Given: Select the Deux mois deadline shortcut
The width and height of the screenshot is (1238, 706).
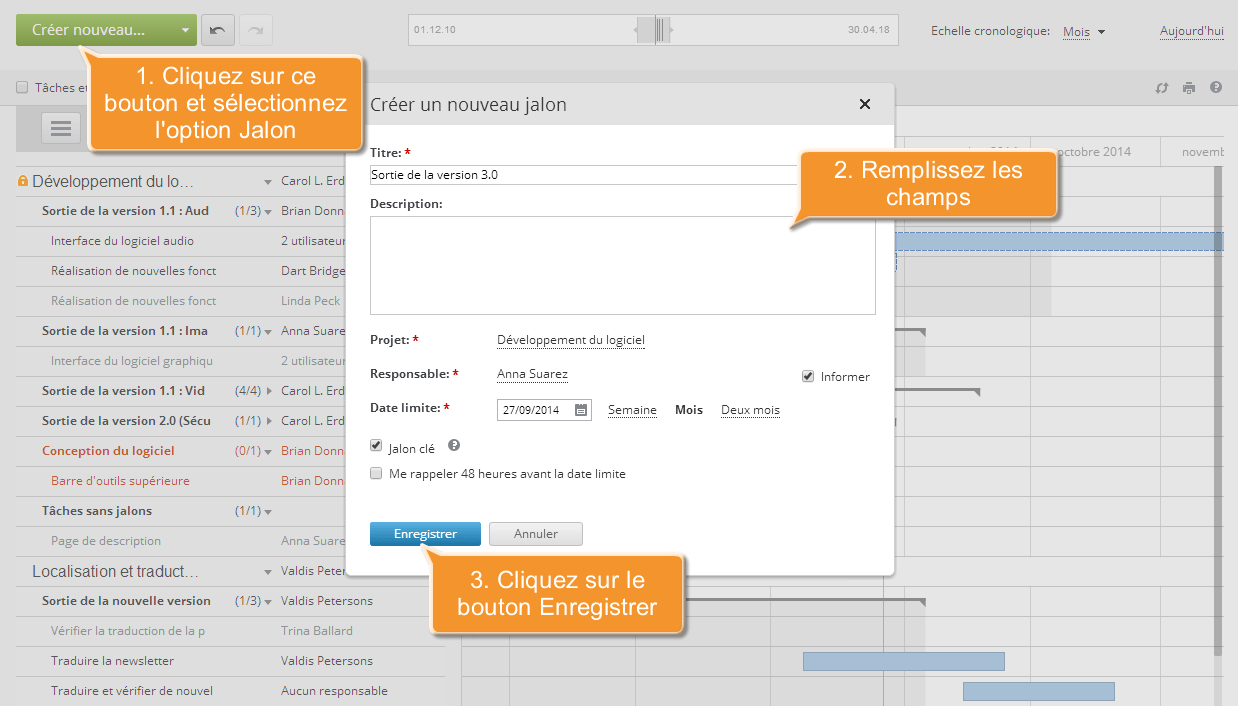Looking at the screenshot, I should [750, 410].
